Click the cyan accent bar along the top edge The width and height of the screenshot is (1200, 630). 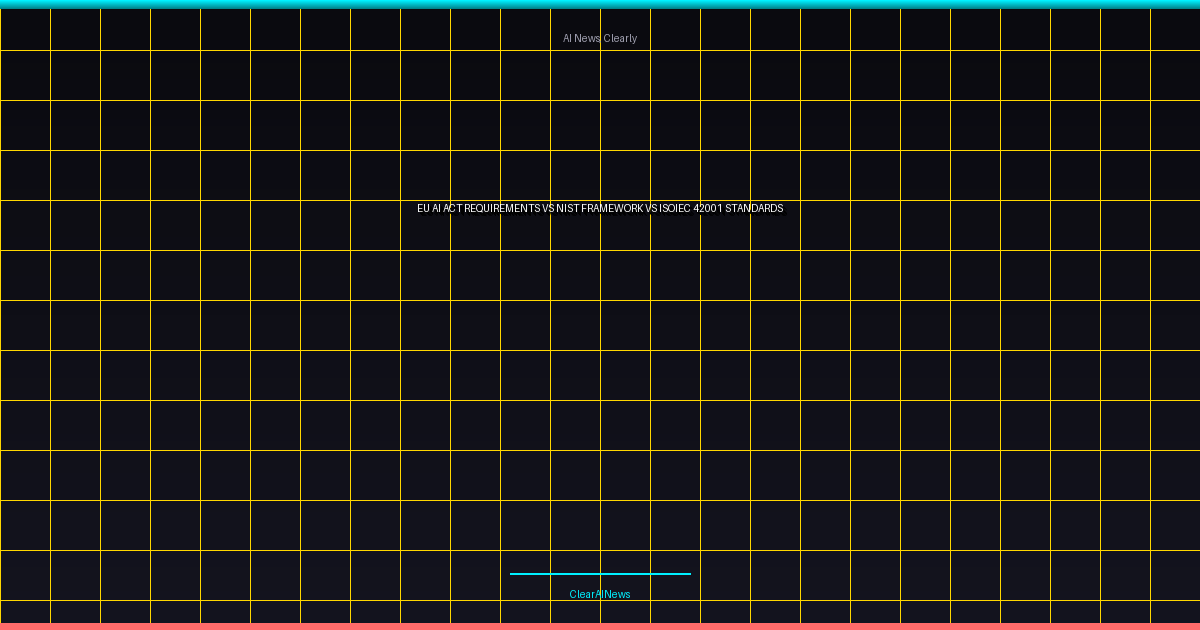point(600,4)
